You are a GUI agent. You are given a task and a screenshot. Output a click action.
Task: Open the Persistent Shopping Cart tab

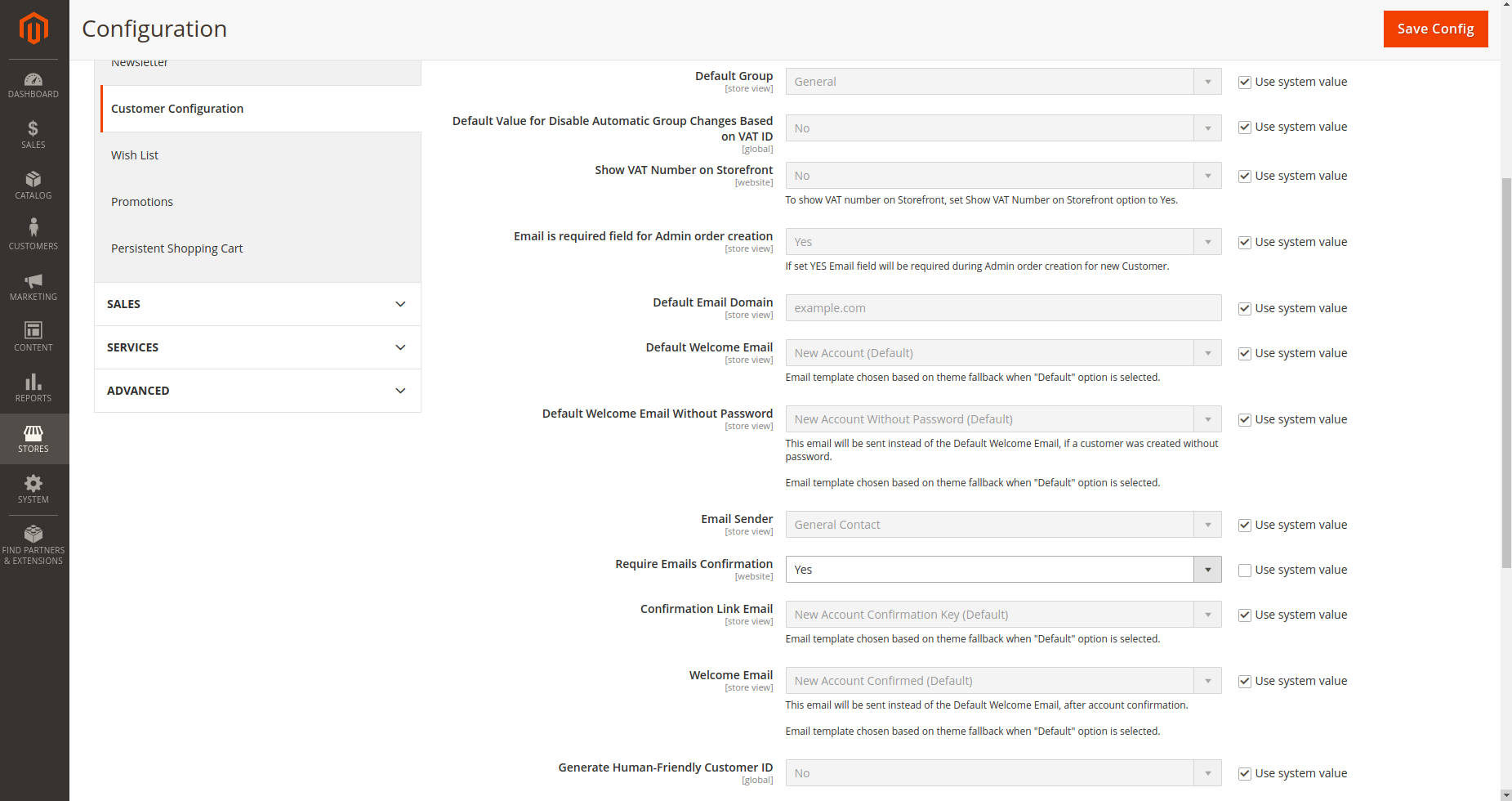(x=257, y=248)
